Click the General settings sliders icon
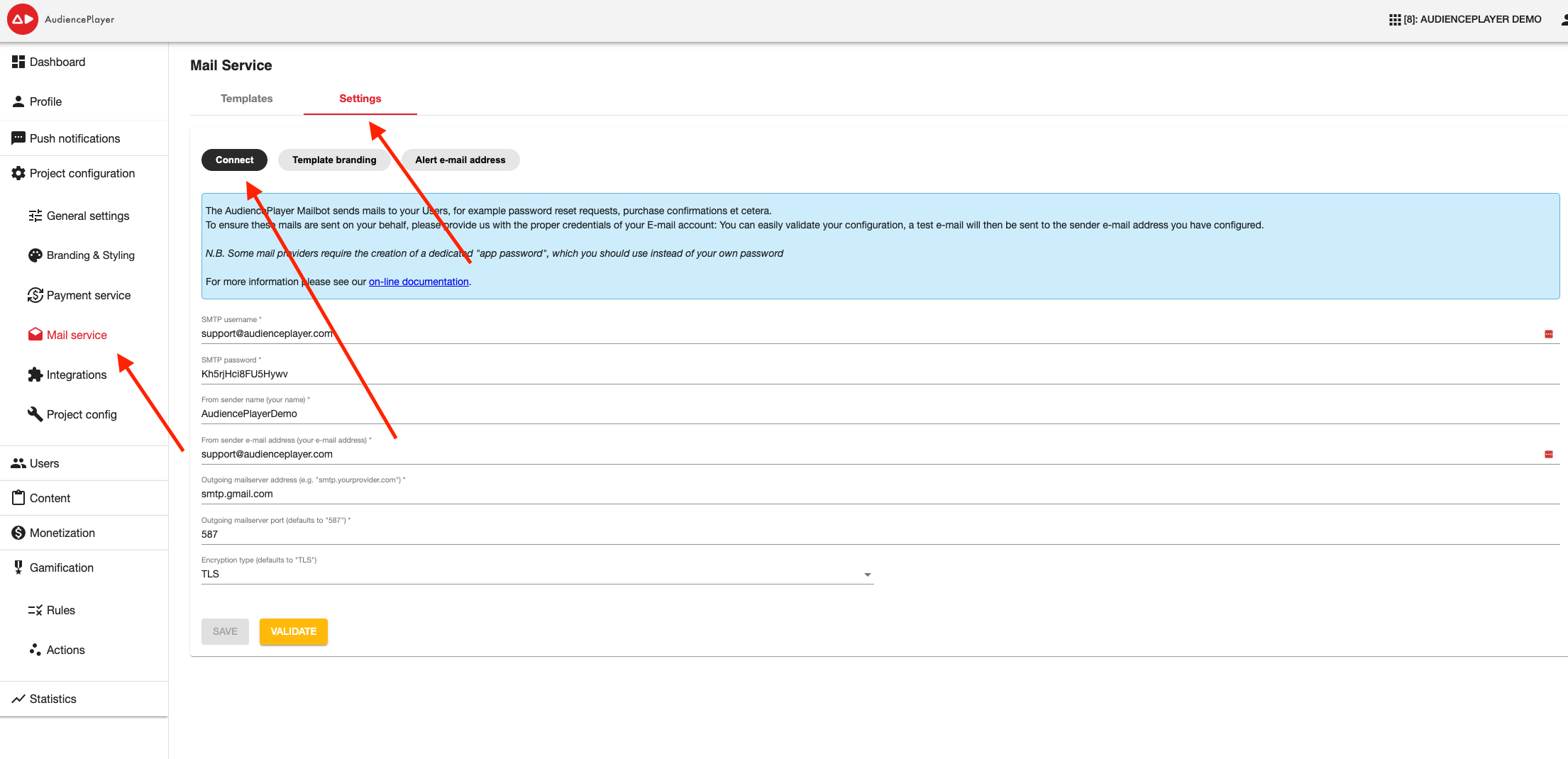The image size is (1568, 759). tap(35, 216)
